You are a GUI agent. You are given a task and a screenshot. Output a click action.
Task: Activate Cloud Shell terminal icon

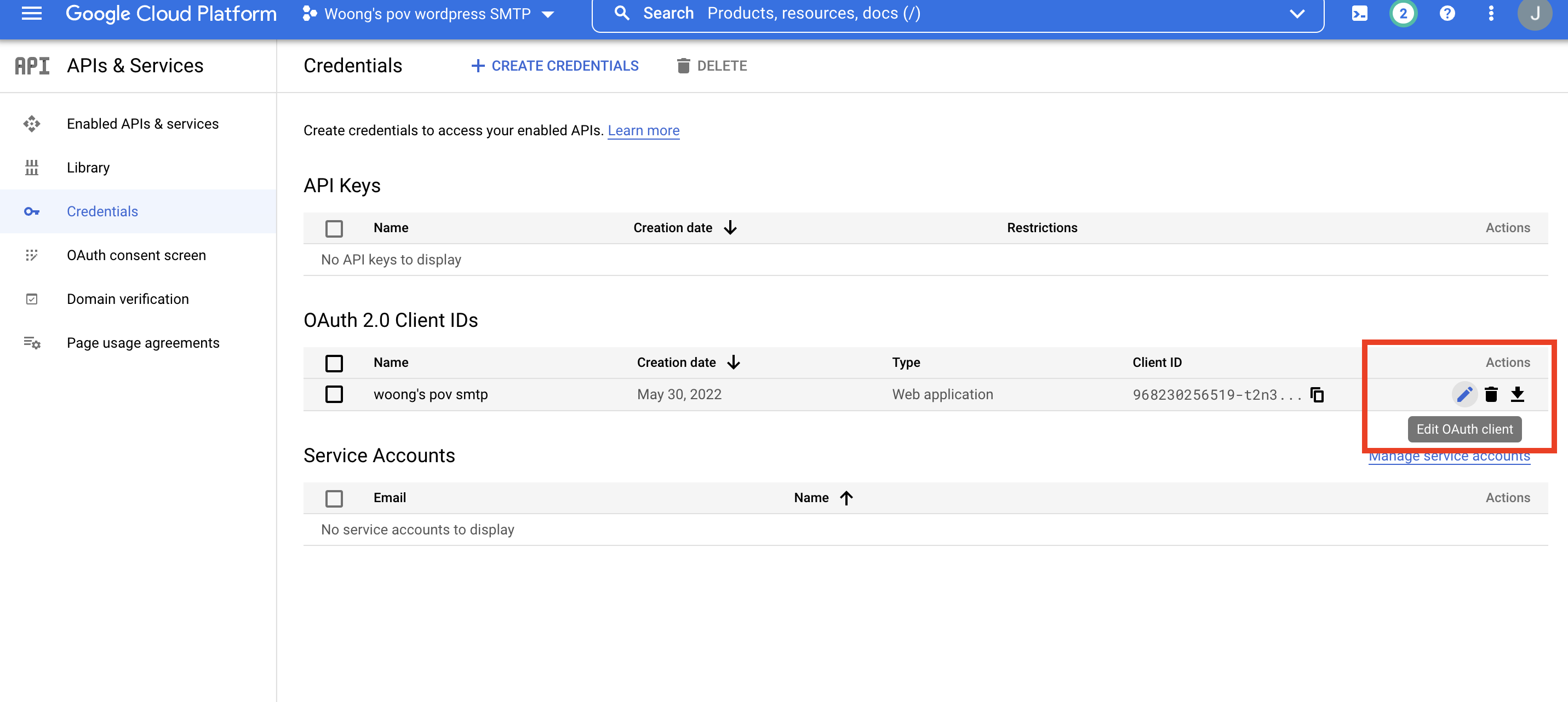point(1359,13)
